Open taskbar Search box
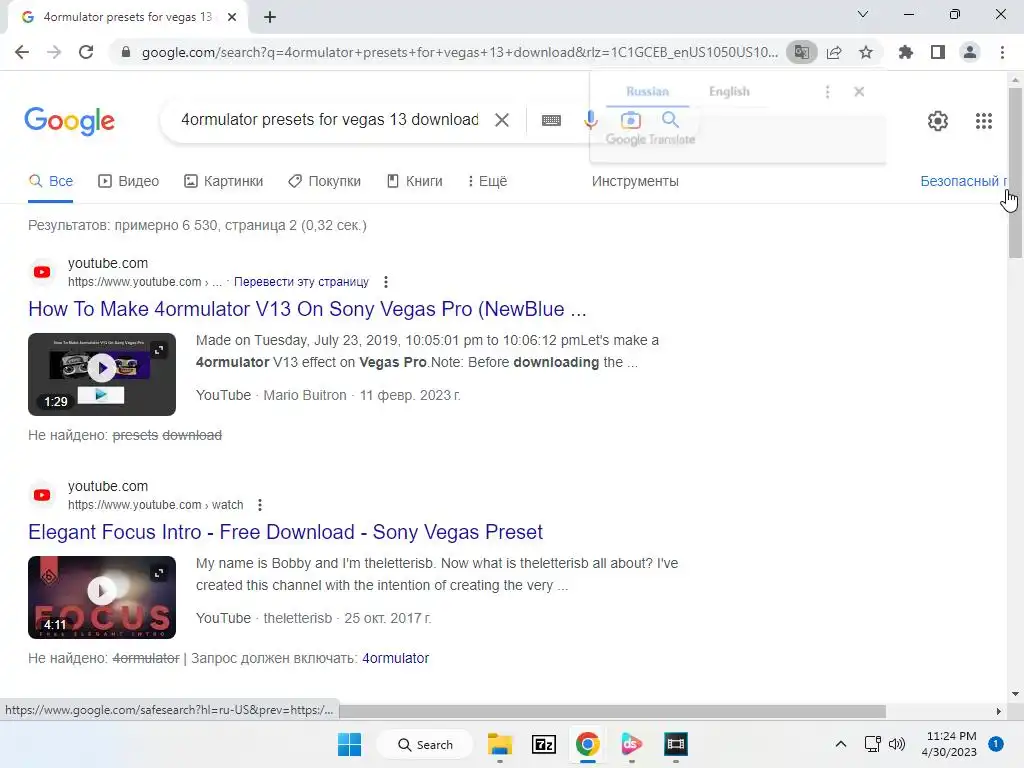 426,744
